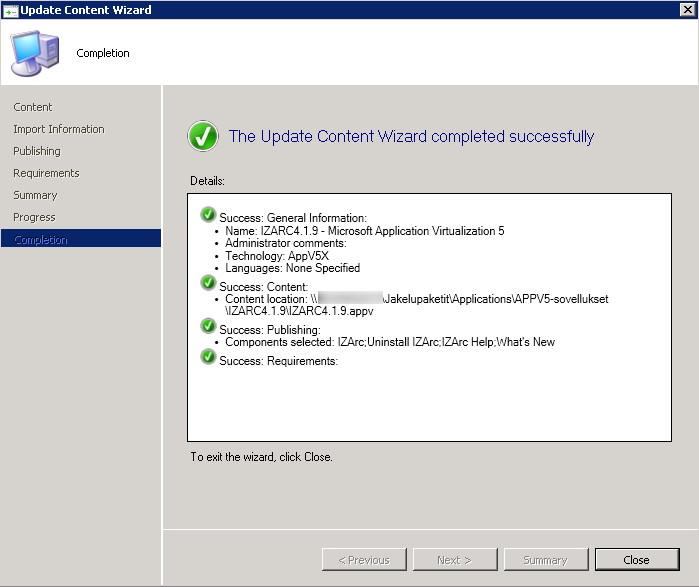Click the Update Content Wizard title text
Viewport: 699px width, 587px height.
(86, 10)
